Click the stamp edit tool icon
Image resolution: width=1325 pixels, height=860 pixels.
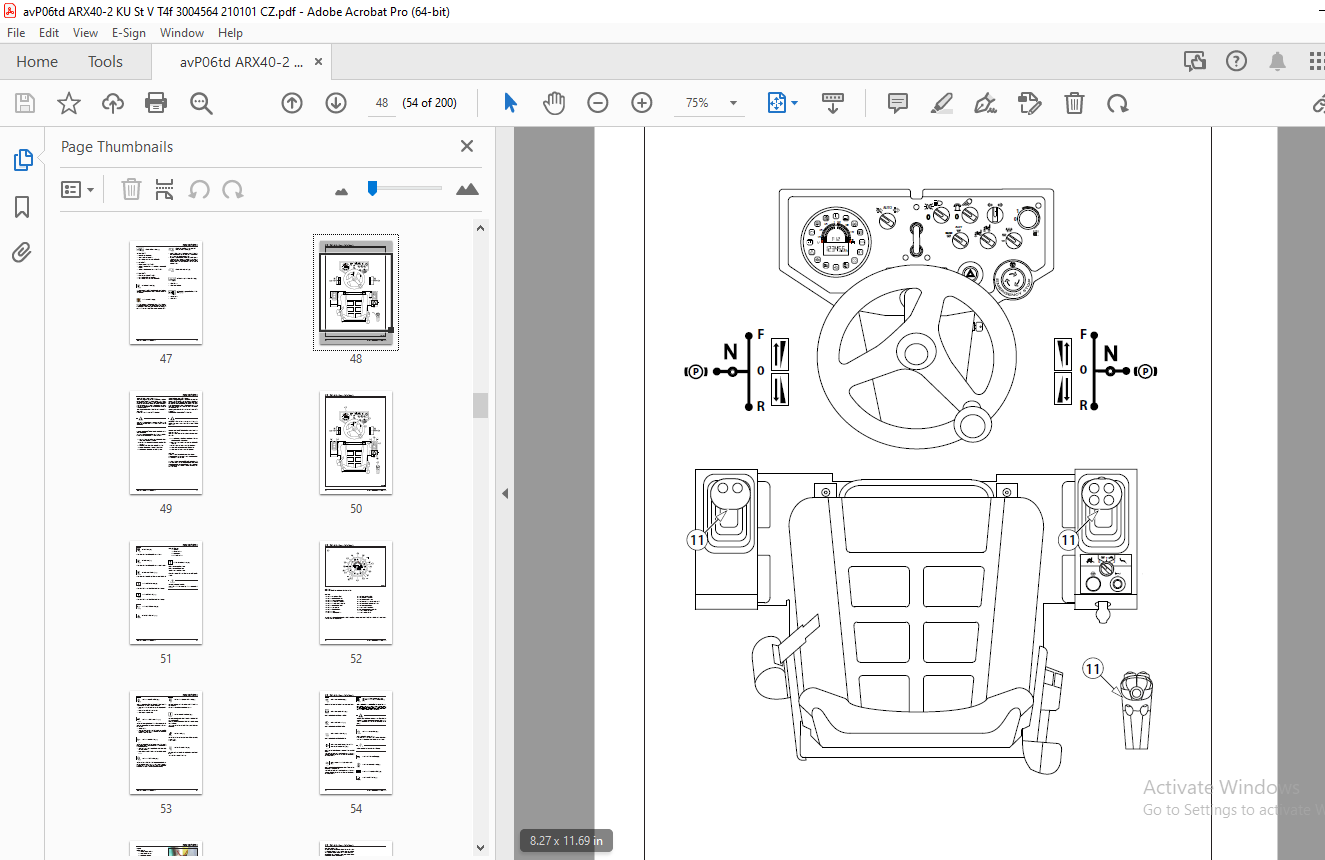[x=1030, y=103]
